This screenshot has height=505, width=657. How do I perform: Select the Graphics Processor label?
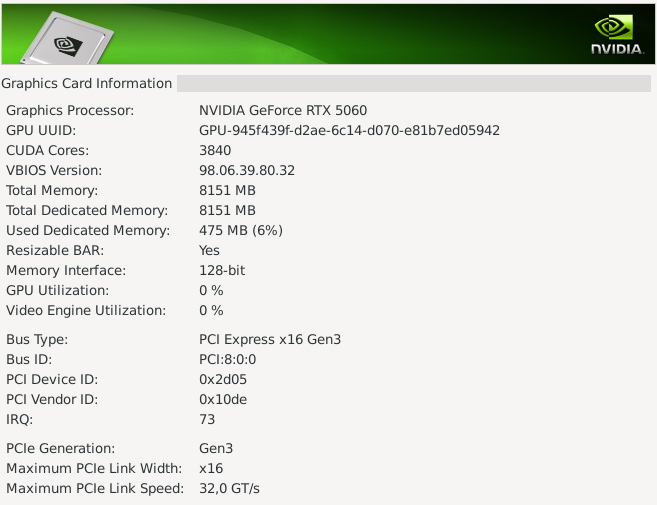tap(70, 111)
